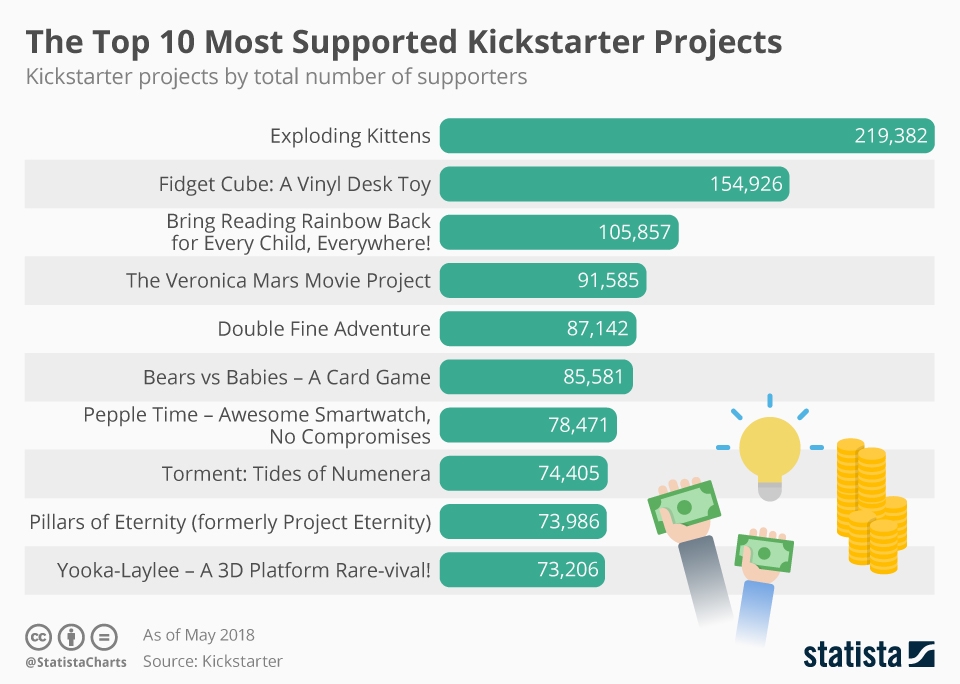This screenshot has height=684, width=960.
Task: Click the Statista logo arrow icon
Action: 920,653
